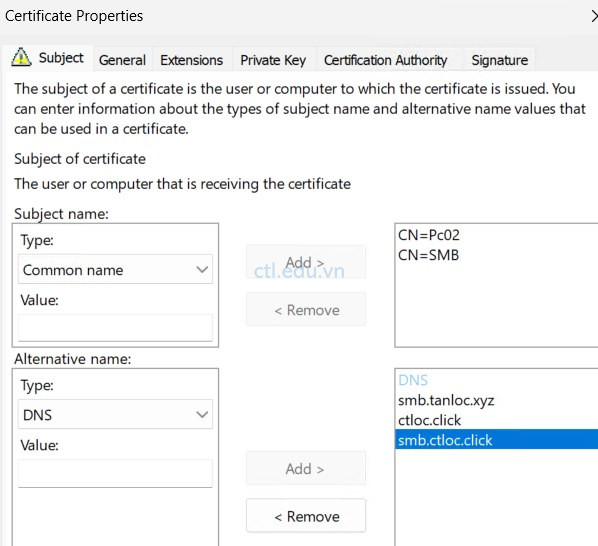This screenshot has width=598, height=546.
Task: Click the DNS header in alternative list
Action: [x=413, y=380]
